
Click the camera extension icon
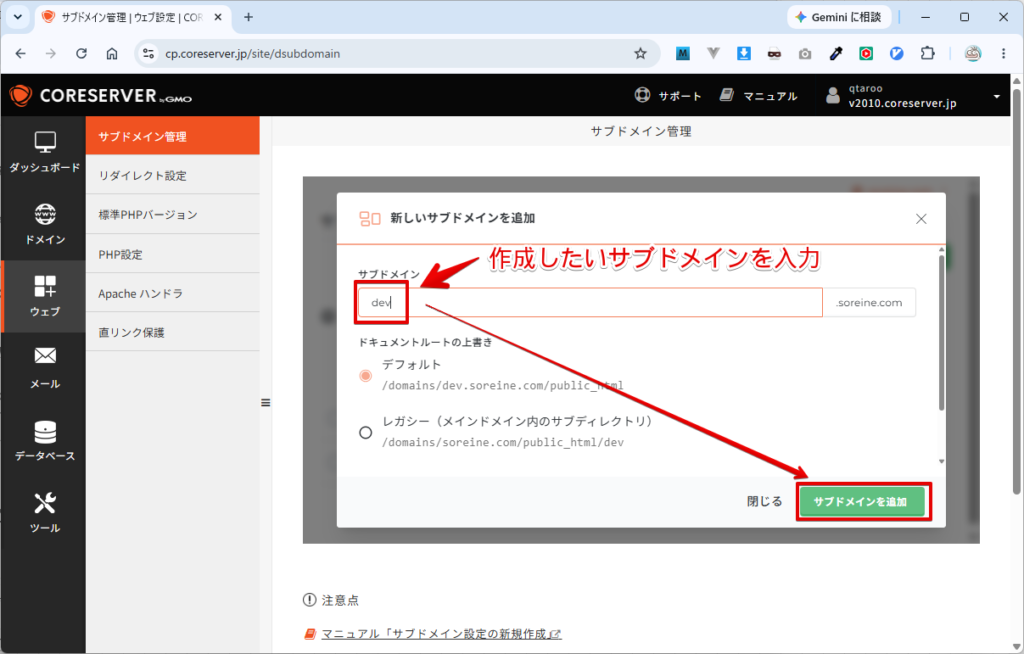point(805,54)
